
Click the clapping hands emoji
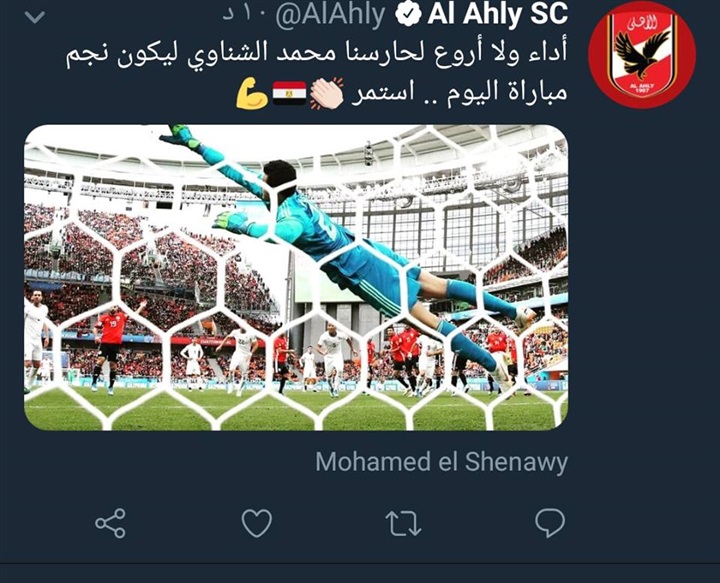coord(326,93)
